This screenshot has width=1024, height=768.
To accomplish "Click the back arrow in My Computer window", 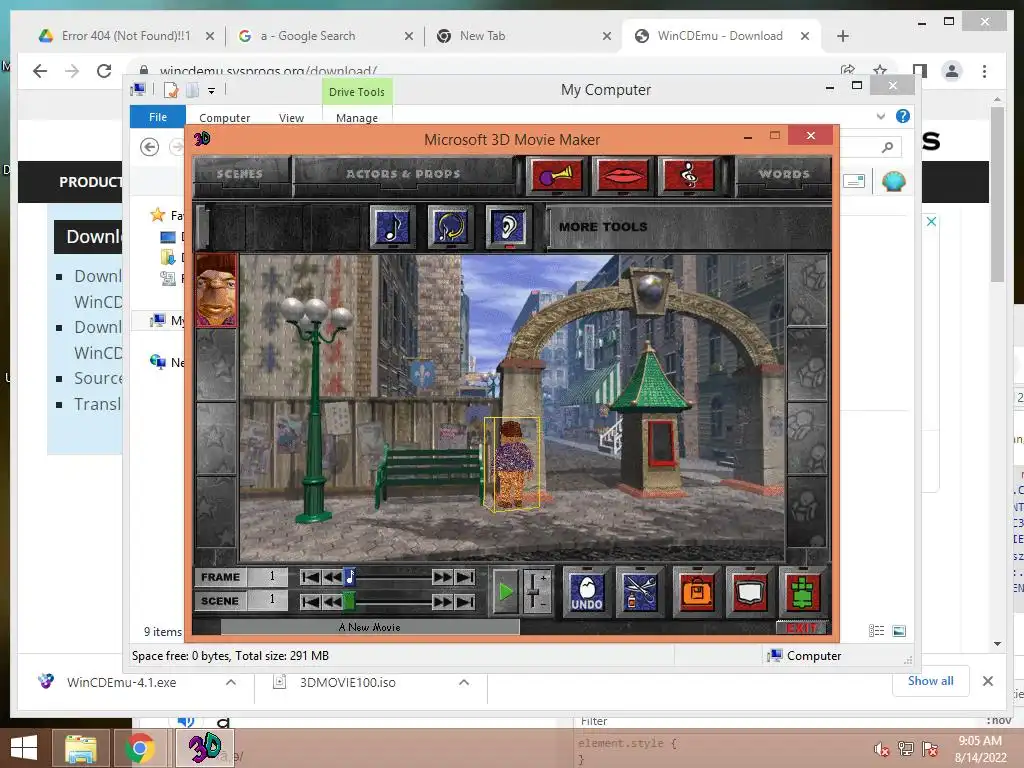I will [150, 147].
